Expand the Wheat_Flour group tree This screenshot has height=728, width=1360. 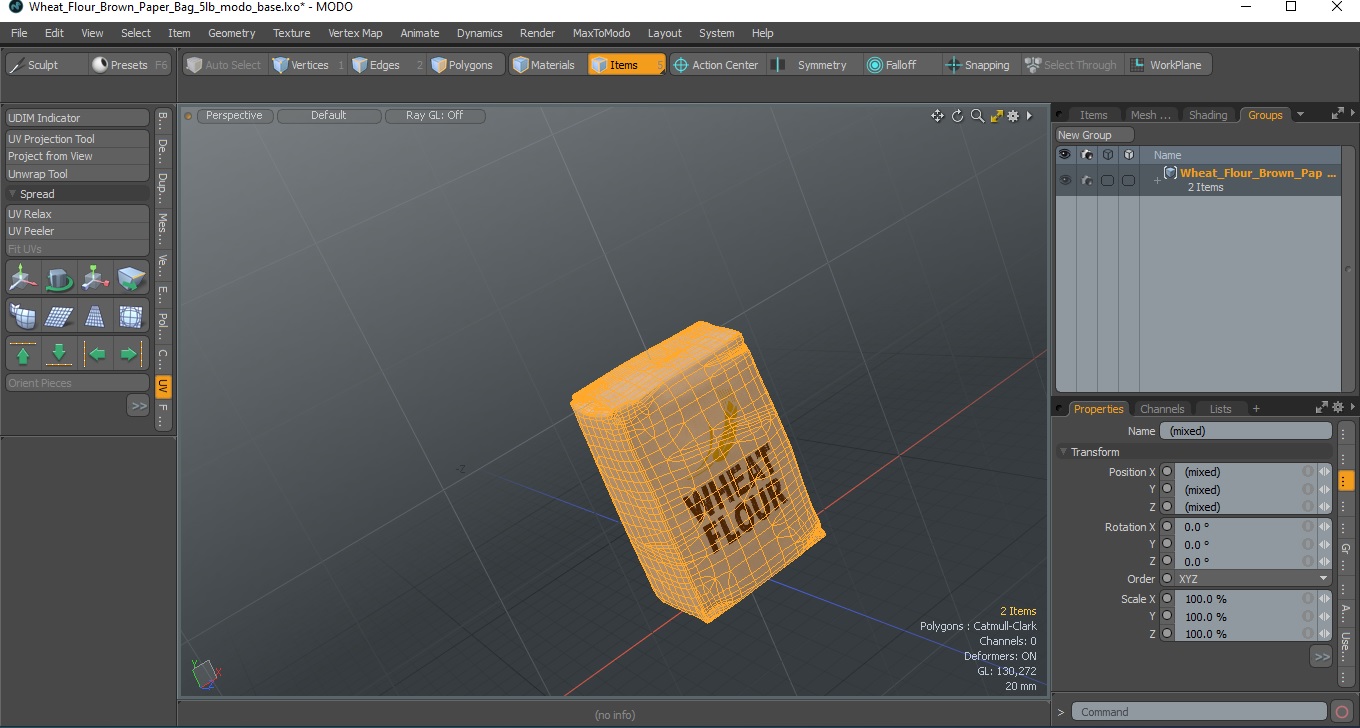tap(1157, 180)
